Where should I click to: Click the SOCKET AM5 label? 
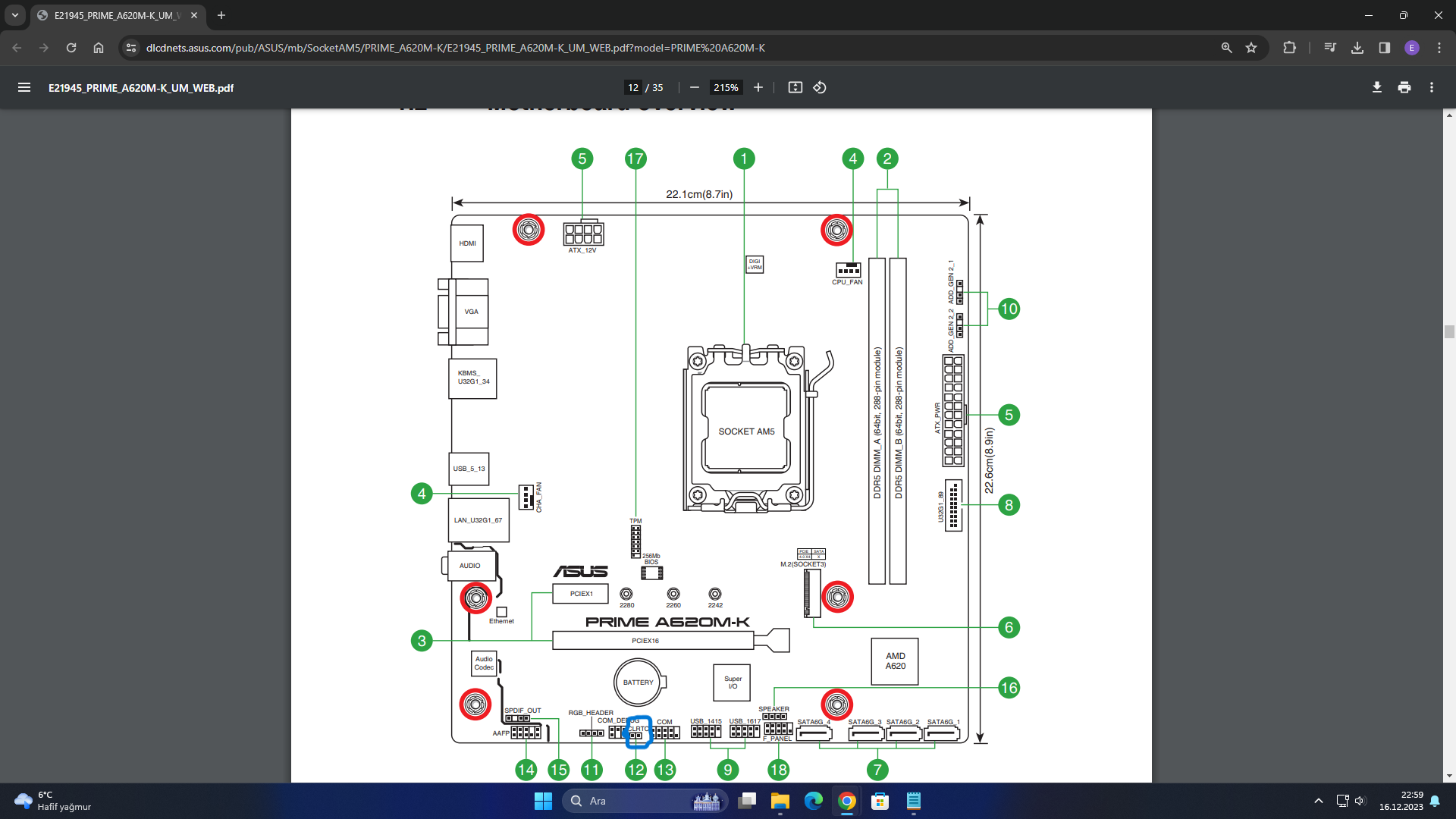(x=746, y=431)
